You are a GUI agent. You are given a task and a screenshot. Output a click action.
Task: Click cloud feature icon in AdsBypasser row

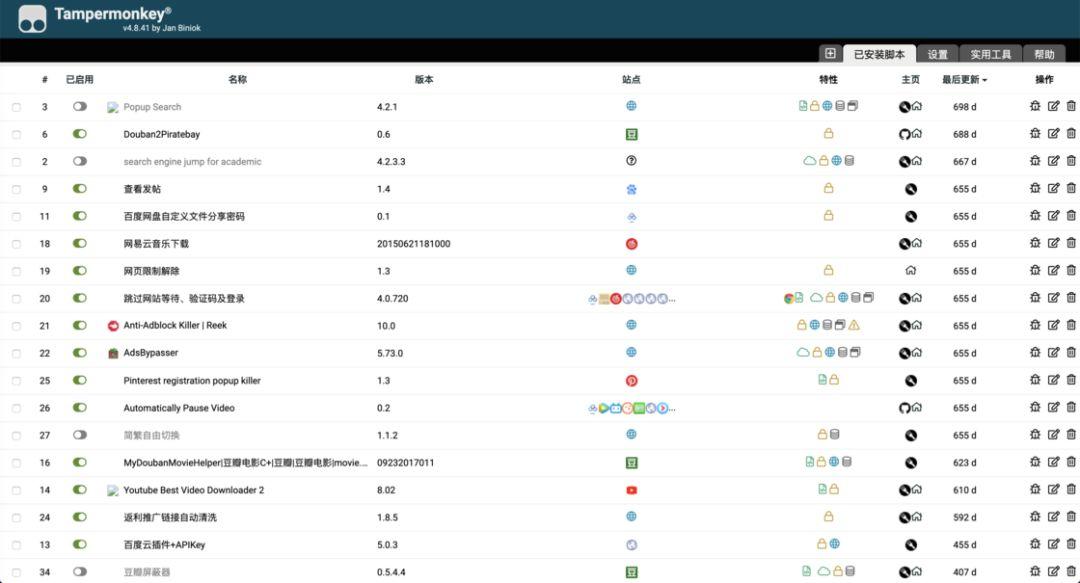(x=803, y=352)
